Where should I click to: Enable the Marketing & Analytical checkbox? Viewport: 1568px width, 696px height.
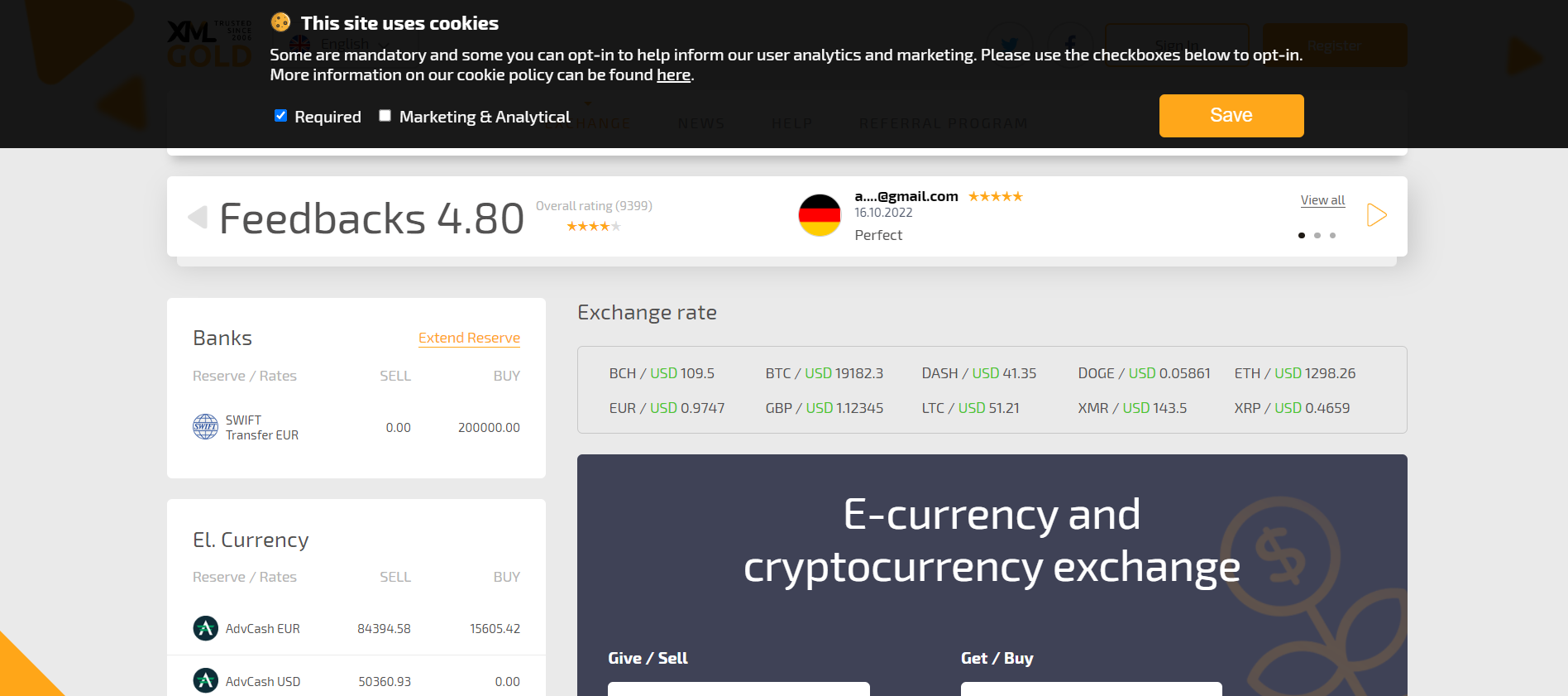point(385,116)
